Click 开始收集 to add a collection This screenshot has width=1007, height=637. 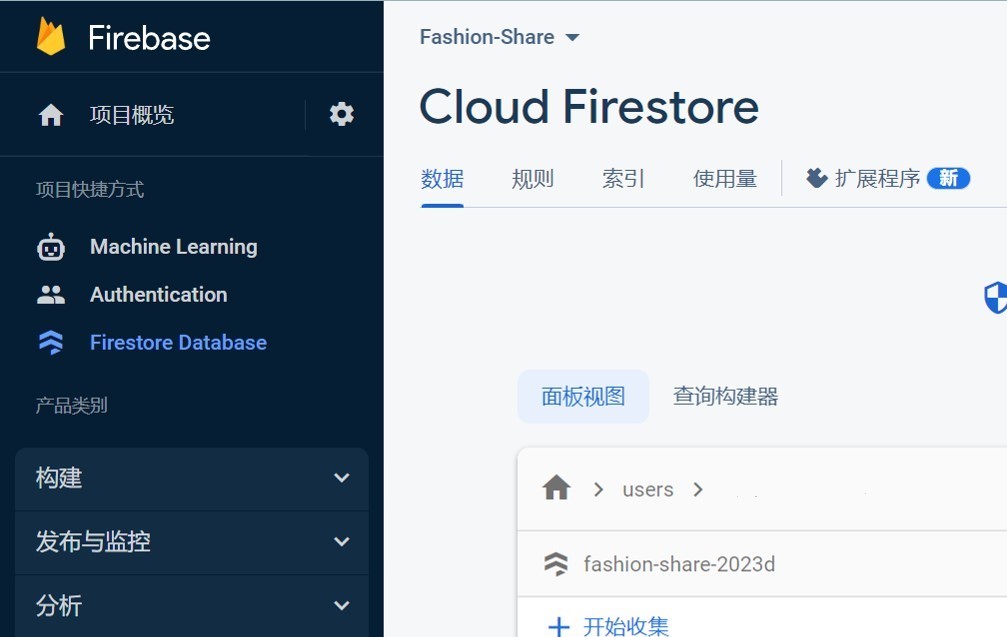tap(610, 626)
